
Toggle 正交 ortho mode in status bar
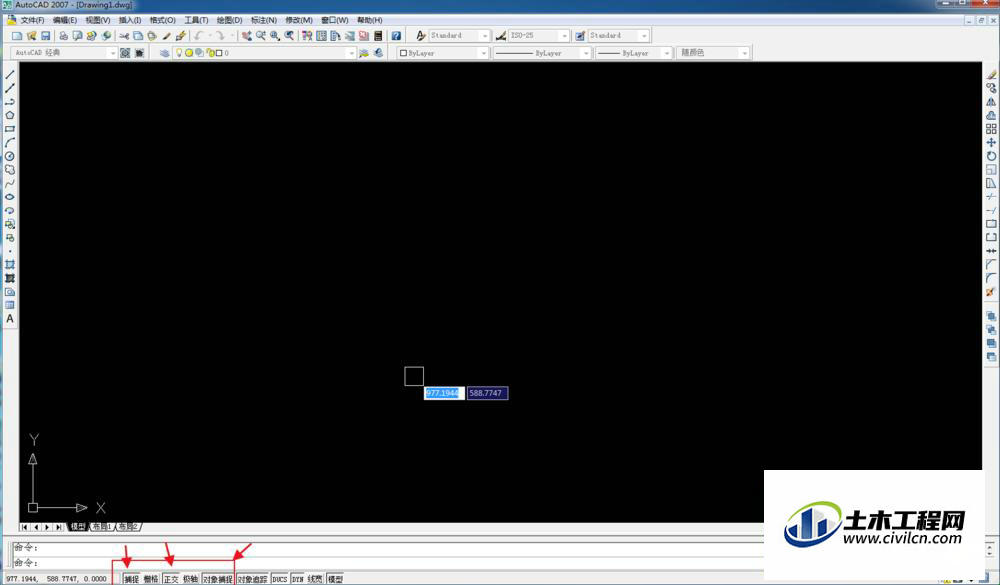[171, 579]
